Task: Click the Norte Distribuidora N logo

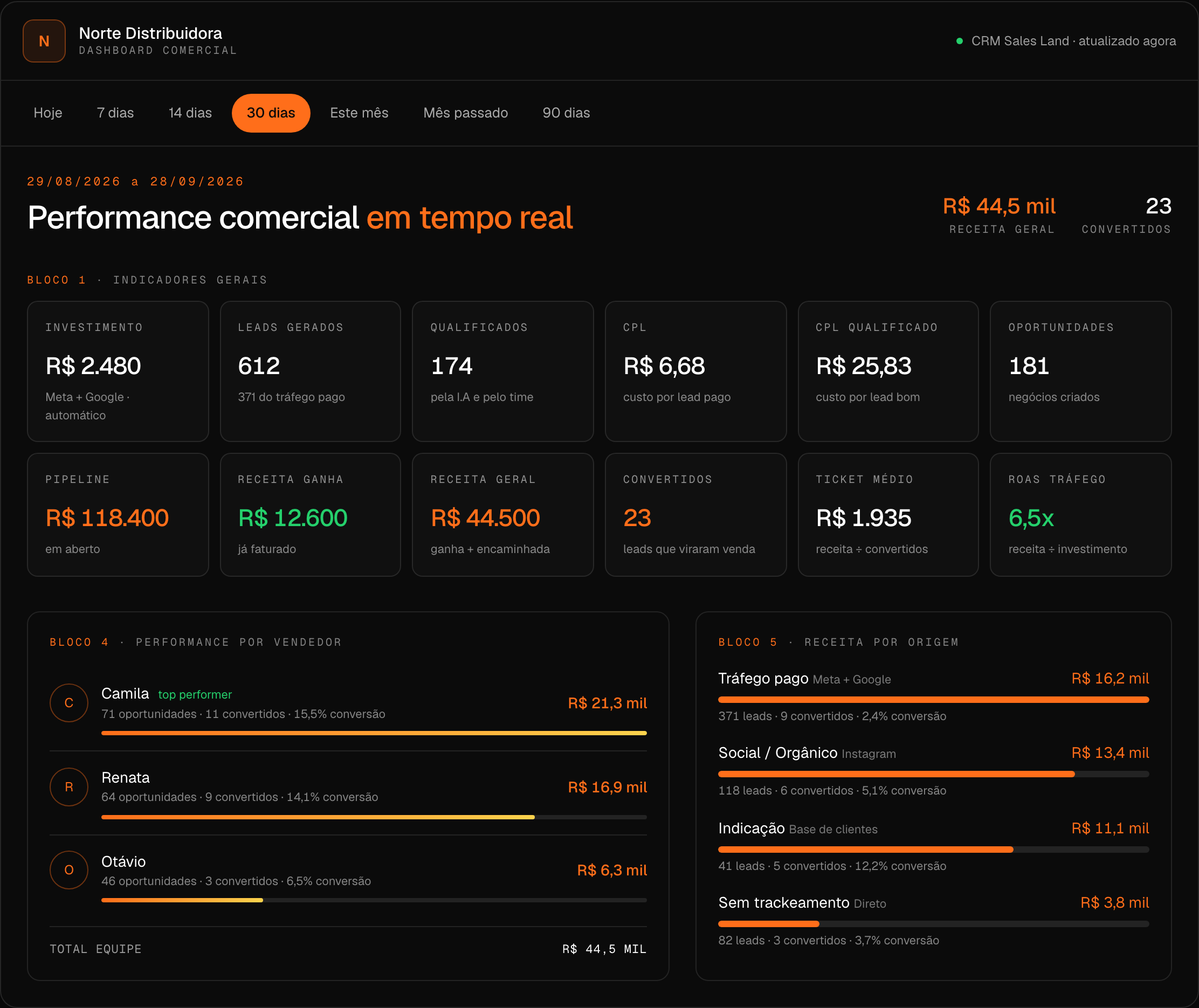Action: (x=44, y=41)
